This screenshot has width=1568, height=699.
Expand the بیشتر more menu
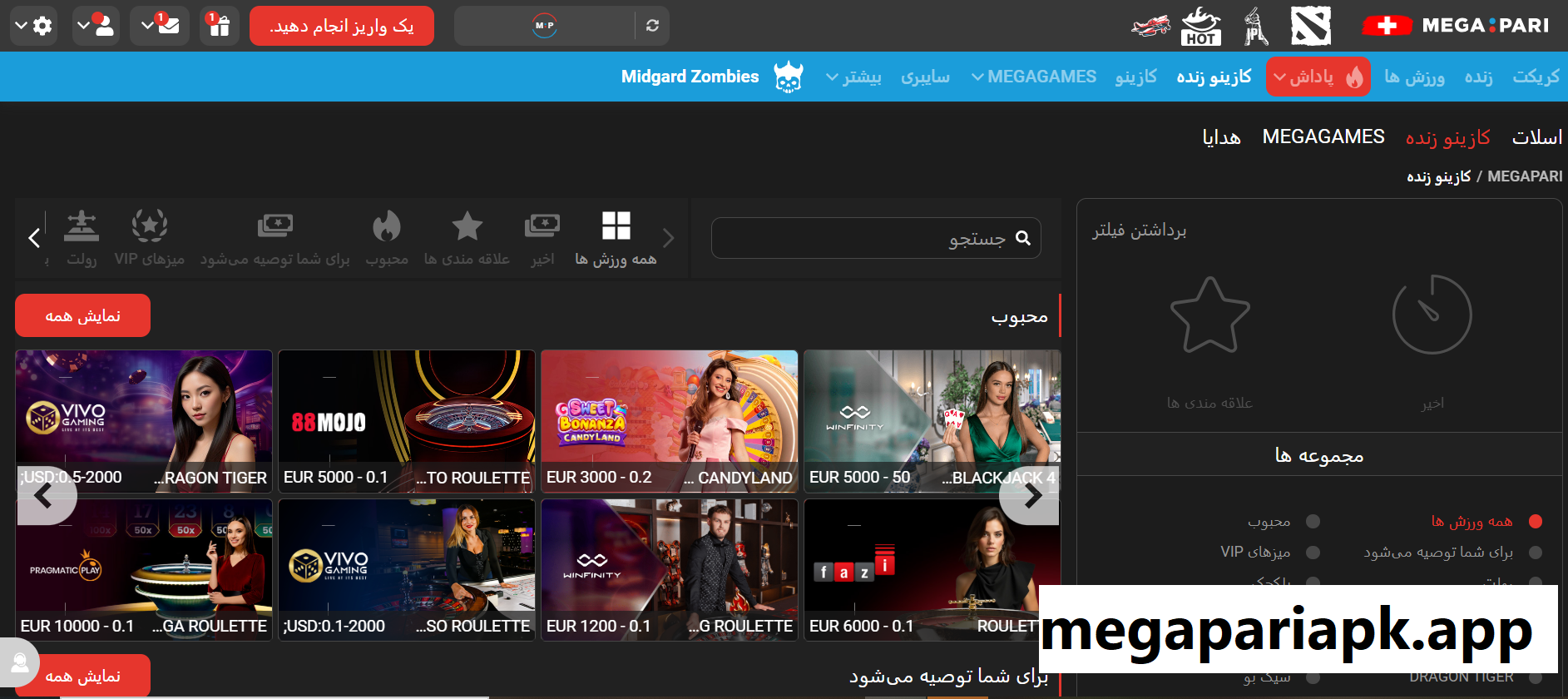853,77
